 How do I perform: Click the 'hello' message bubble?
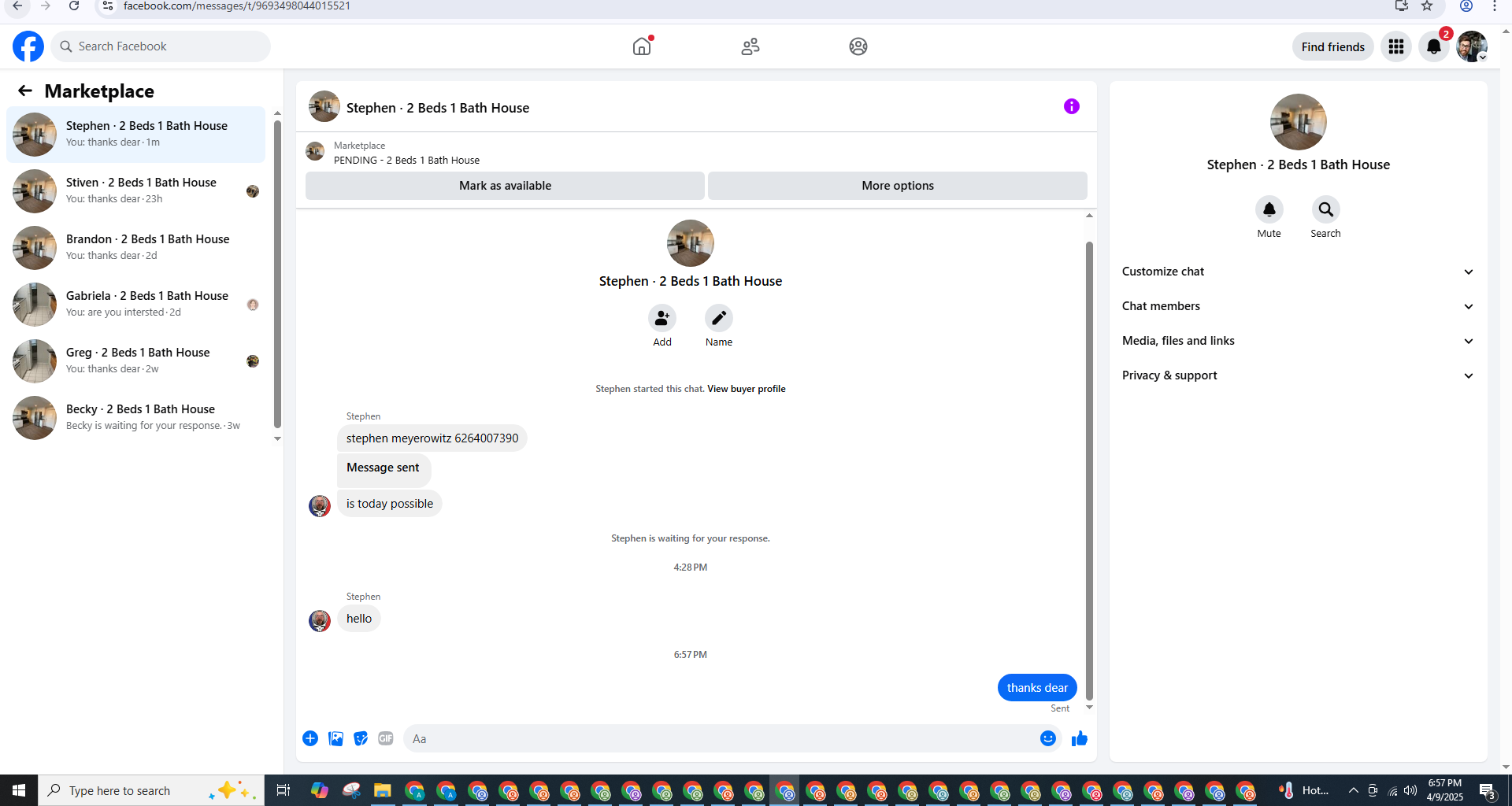(359, 619)
